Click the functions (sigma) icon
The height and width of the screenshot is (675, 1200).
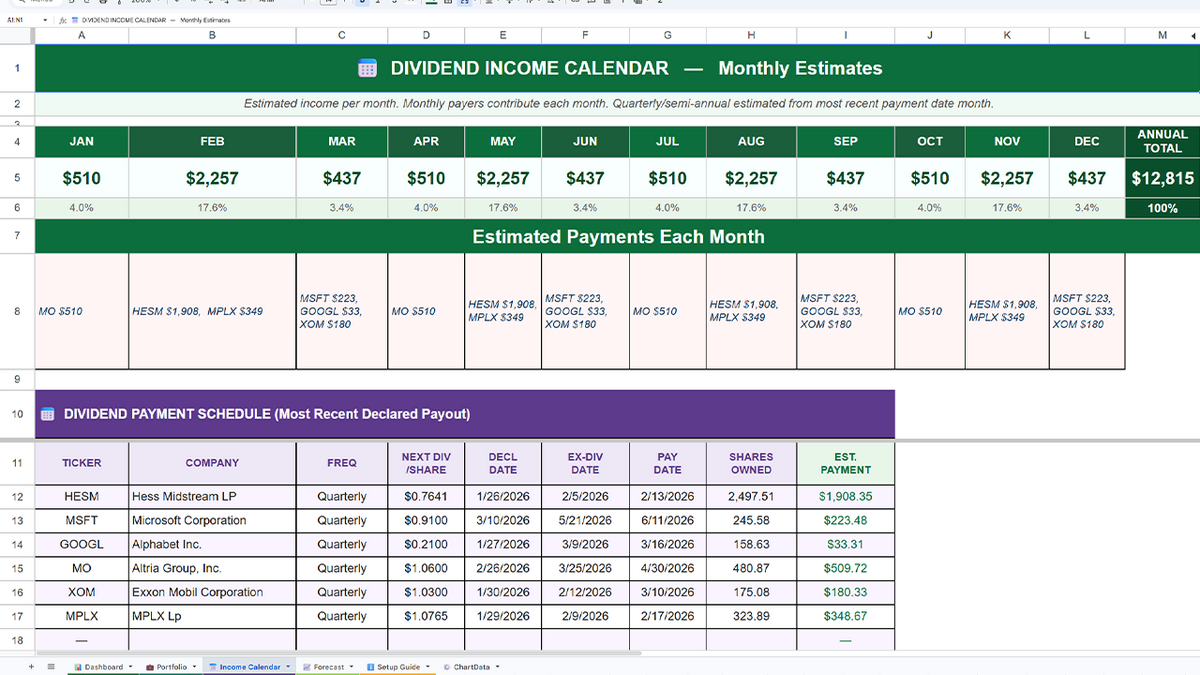pos(660,4)
